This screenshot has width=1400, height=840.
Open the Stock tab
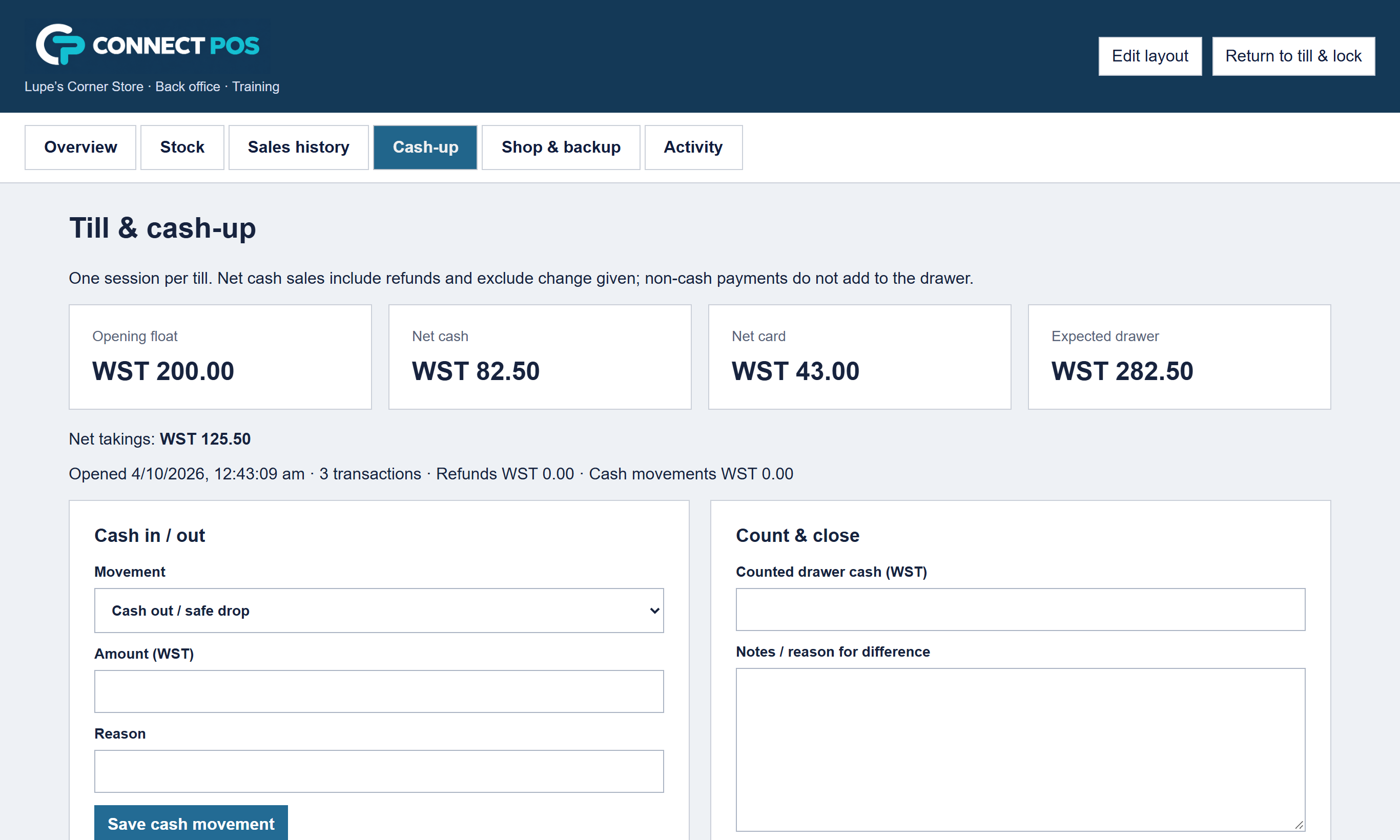[182, 147]
